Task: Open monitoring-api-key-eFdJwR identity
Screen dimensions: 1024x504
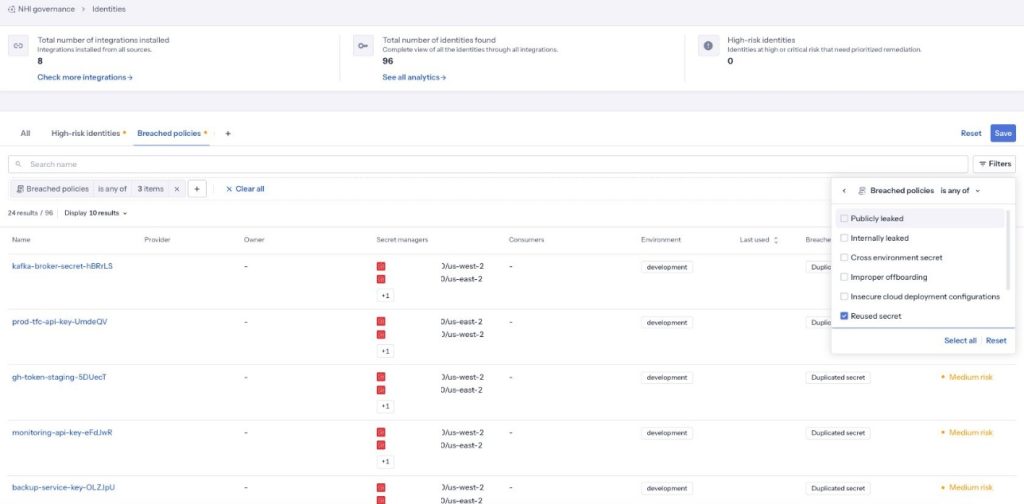Action: point(62,432)
